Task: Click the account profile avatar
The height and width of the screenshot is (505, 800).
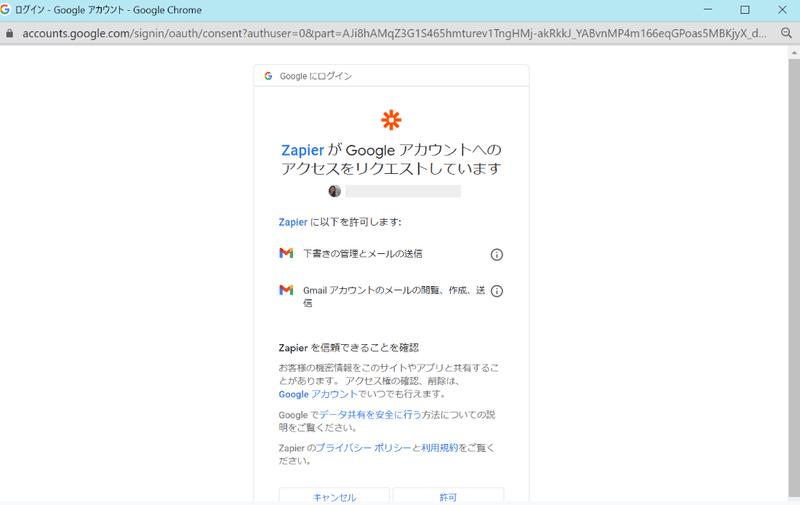Action: [x=335, y=191]
